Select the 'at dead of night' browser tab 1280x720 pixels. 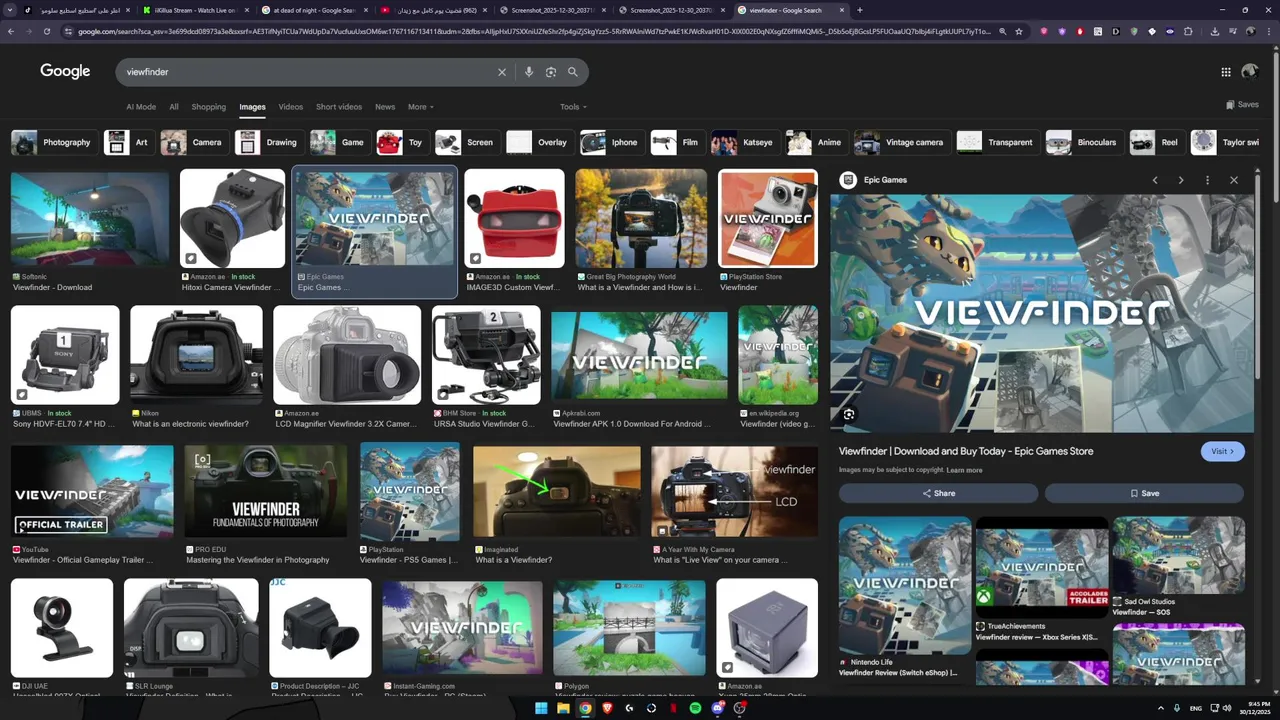pyautogui.click(x=313, y=10)
